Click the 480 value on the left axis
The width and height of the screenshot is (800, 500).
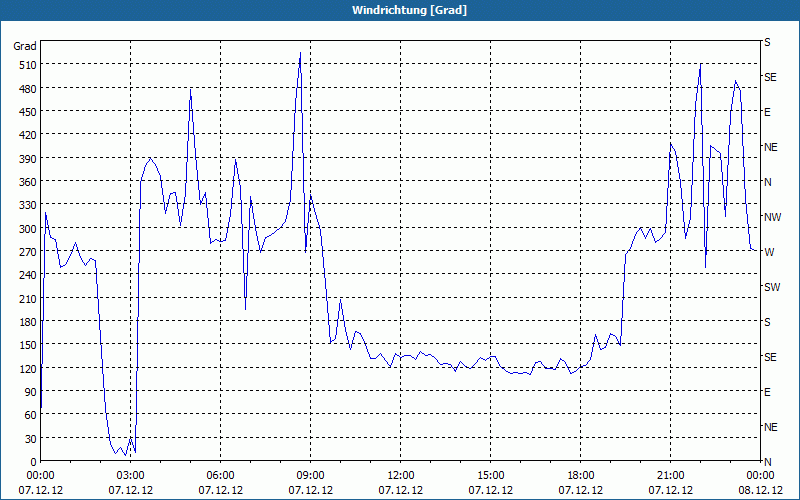(x=28, y=89)
